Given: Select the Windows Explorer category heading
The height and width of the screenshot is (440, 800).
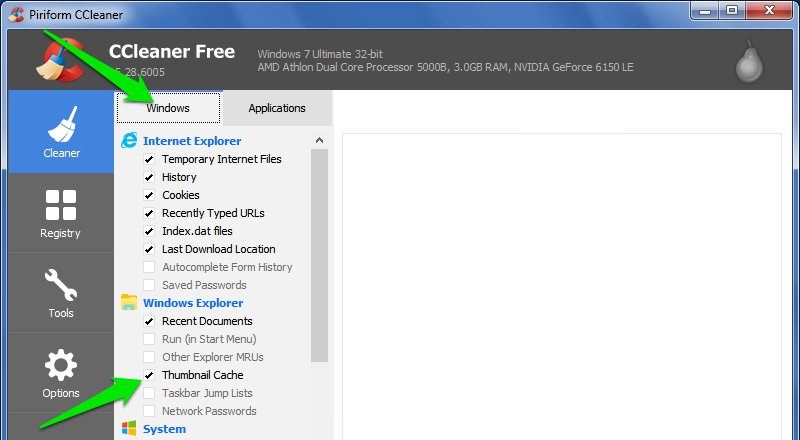Looking at the screenshot, I should click(193, 303).
